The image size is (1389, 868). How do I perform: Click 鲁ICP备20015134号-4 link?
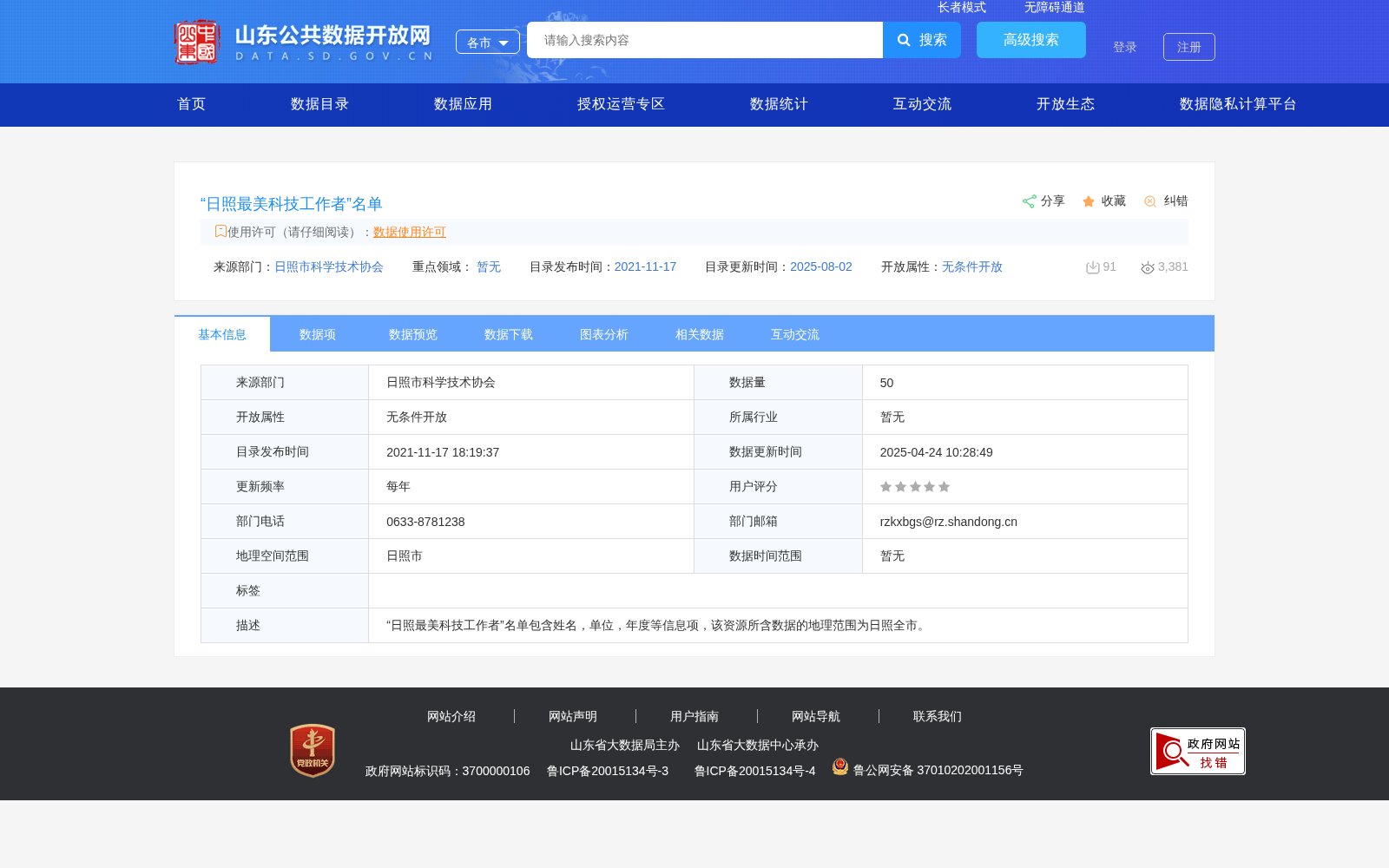point(755,771)
